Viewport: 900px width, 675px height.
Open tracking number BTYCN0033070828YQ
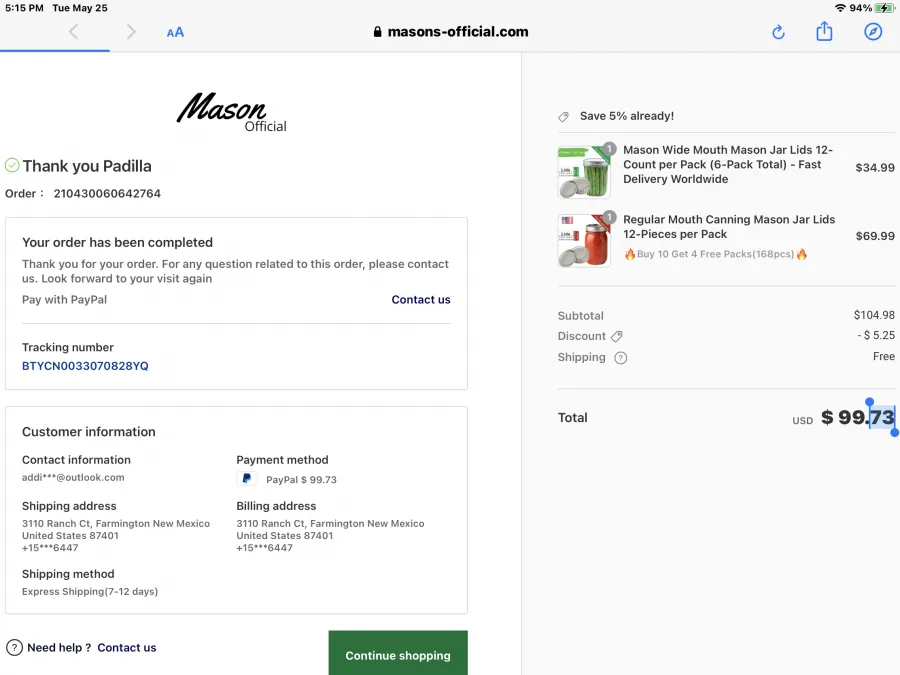[85, 366]
